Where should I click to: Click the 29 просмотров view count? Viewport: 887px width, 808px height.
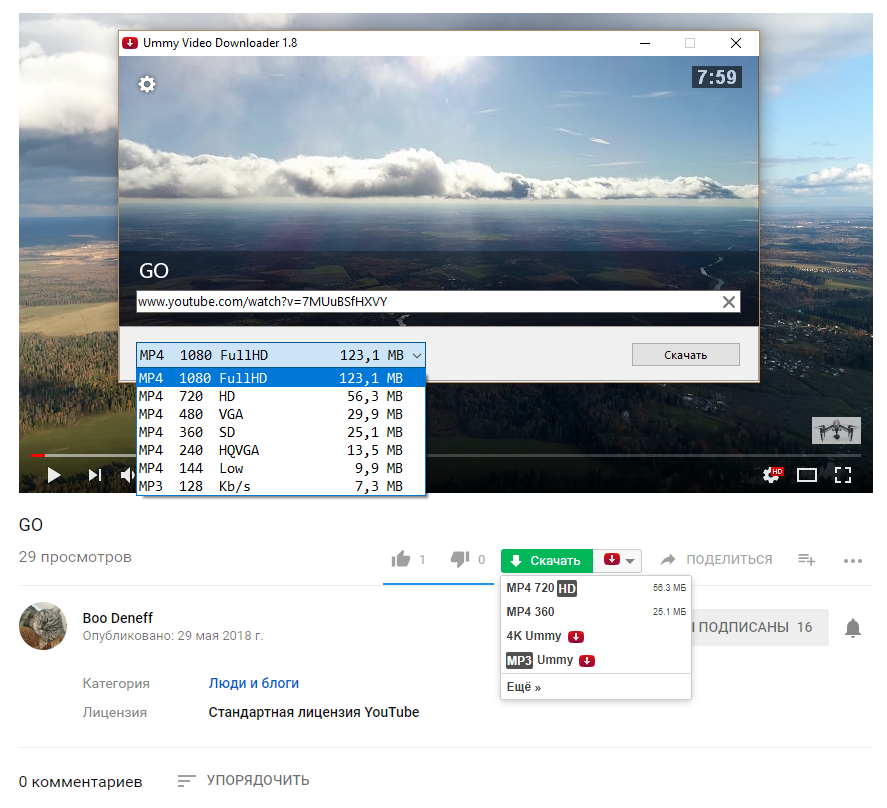pyautogui.click(x=75, y=557)
